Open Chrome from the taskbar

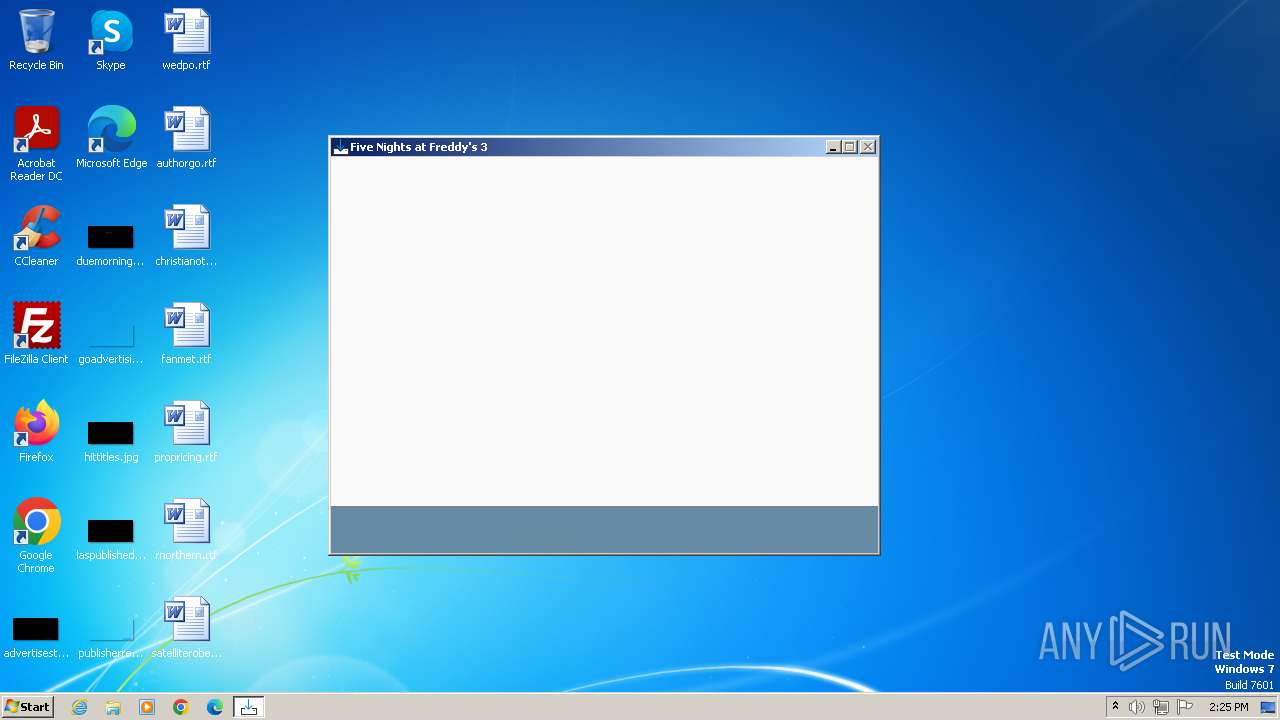pos(181,707)
